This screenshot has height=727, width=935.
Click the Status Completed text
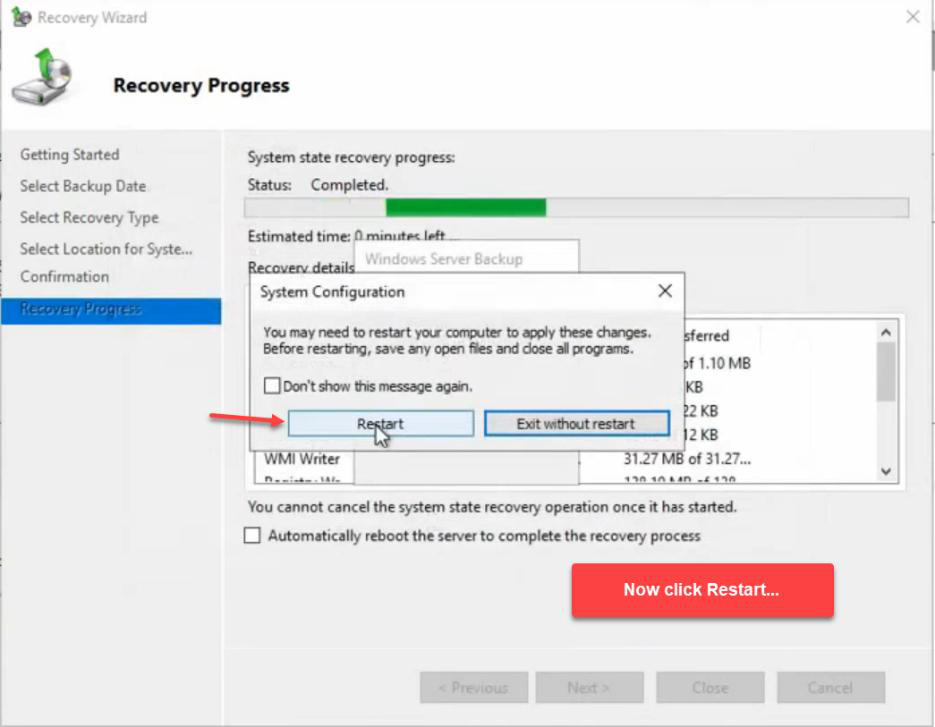pos(318,185)
